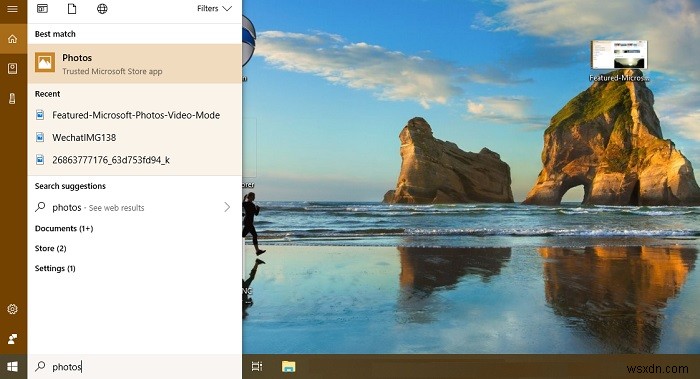Filter results by Apps icon
700x379 pixels.
[x=42, y=8]
